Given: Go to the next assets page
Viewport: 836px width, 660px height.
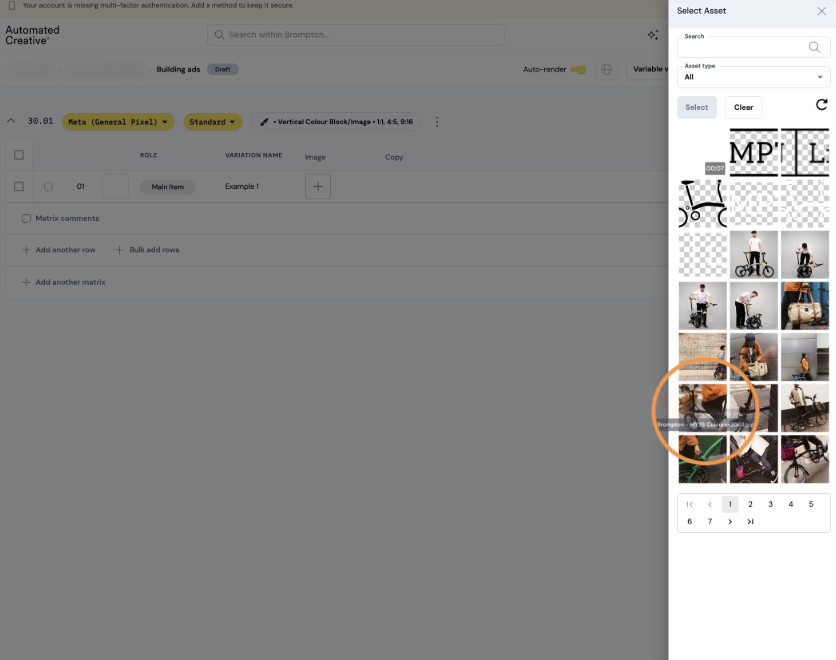Looking at the screenshot, I should (730, 521).
